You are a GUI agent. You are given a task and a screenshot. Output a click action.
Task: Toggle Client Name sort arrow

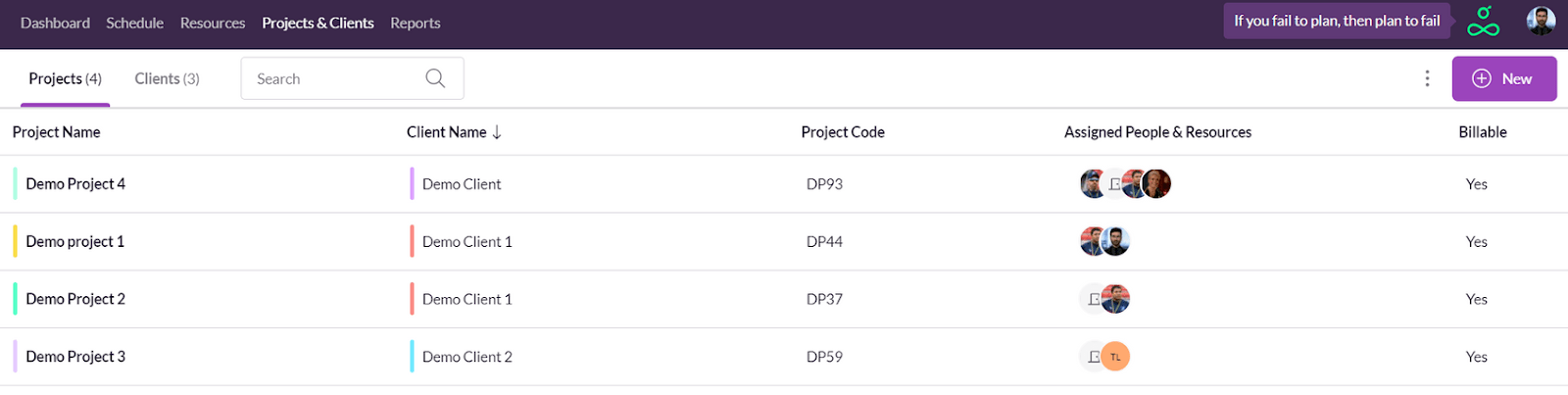point(497,132)
